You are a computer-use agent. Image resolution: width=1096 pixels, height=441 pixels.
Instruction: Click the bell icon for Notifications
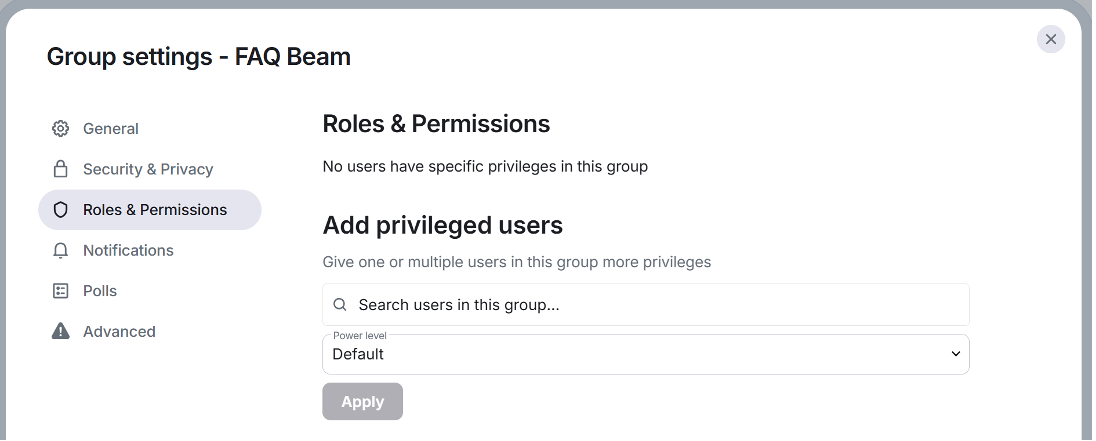pyautogui.click(x=61, y=251)
